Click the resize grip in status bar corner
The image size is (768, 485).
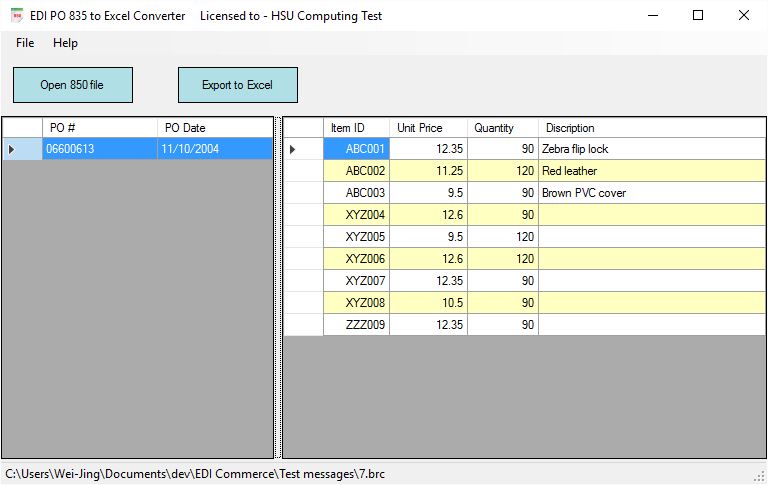[760, 476]
